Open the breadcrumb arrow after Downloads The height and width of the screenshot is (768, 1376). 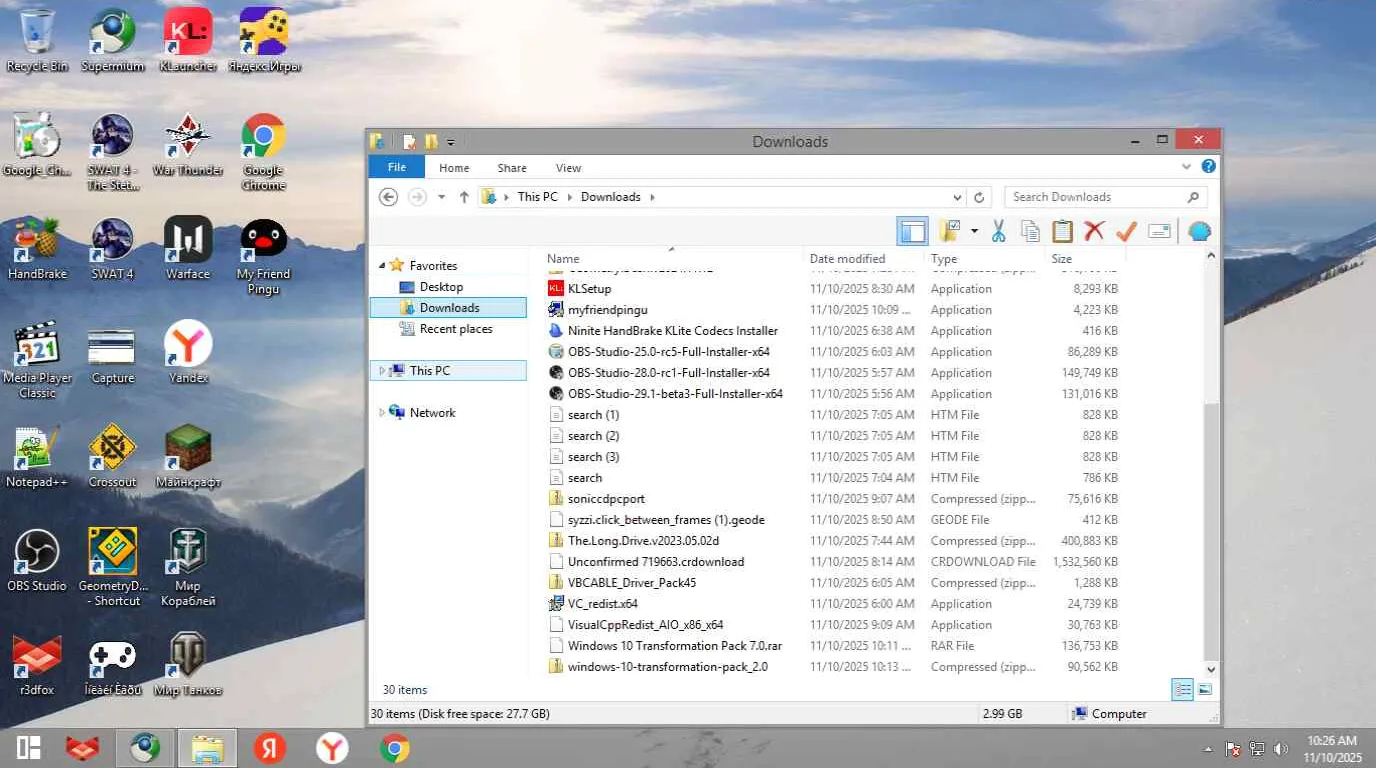(x=652, y=197)
